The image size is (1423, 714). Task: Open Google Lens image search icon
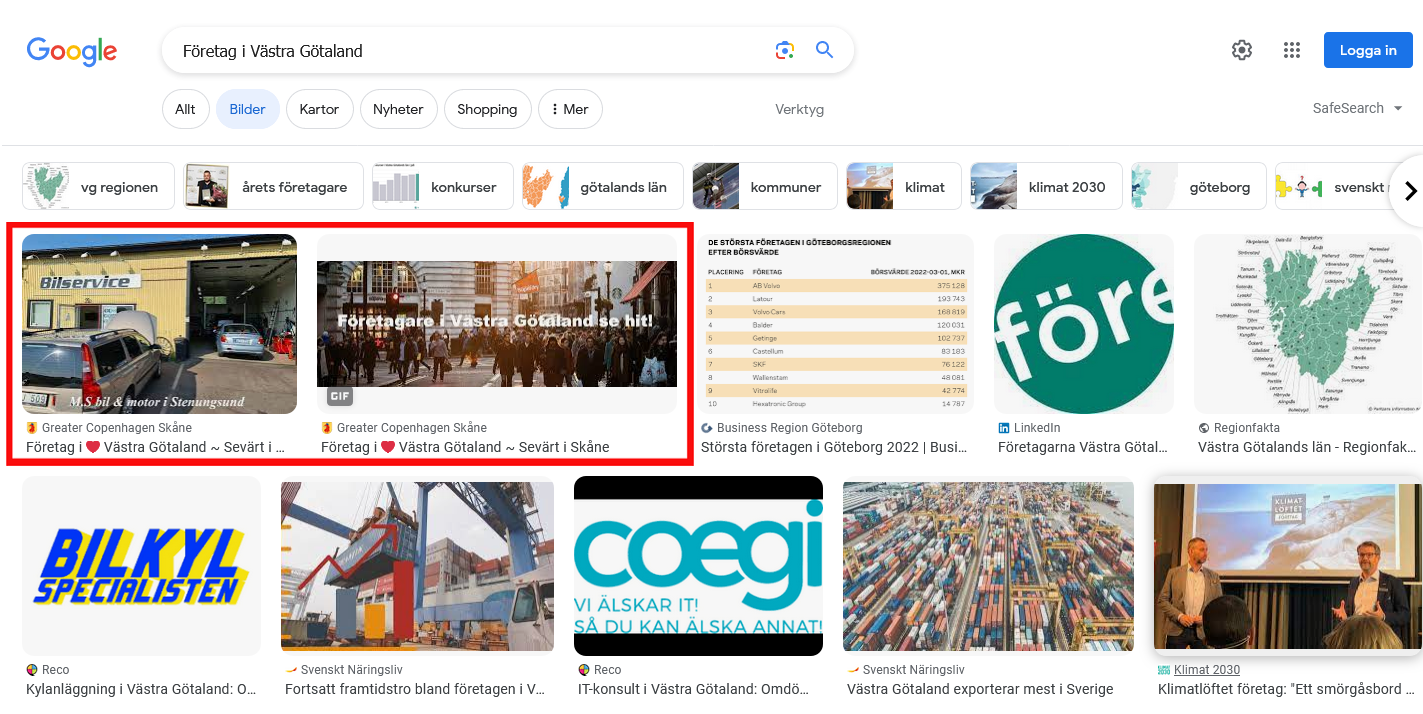tap(785, 50)
